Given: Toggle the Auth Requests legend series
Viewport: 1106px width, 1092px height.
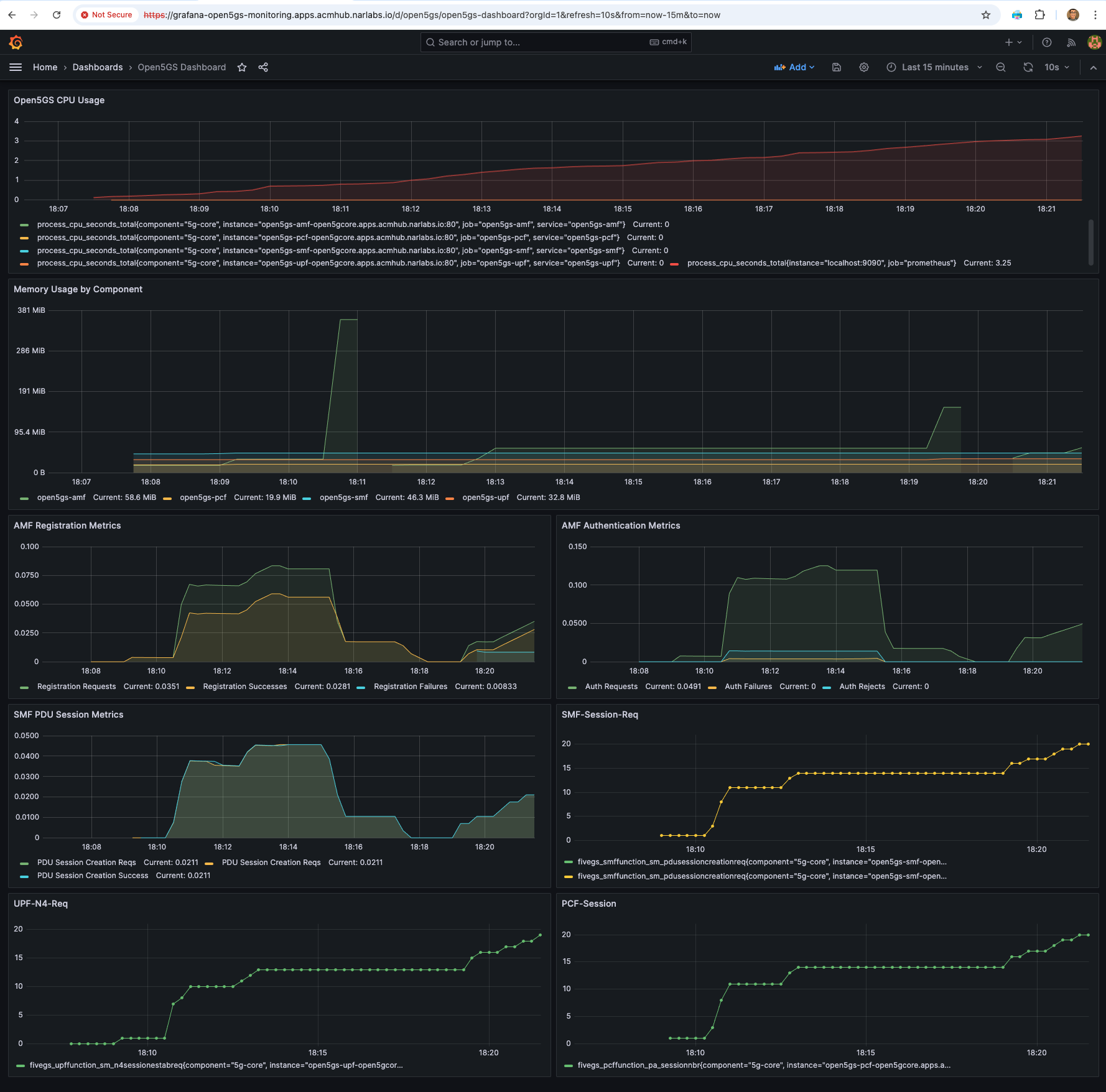Looking at the screenshot, I should 611,687.
